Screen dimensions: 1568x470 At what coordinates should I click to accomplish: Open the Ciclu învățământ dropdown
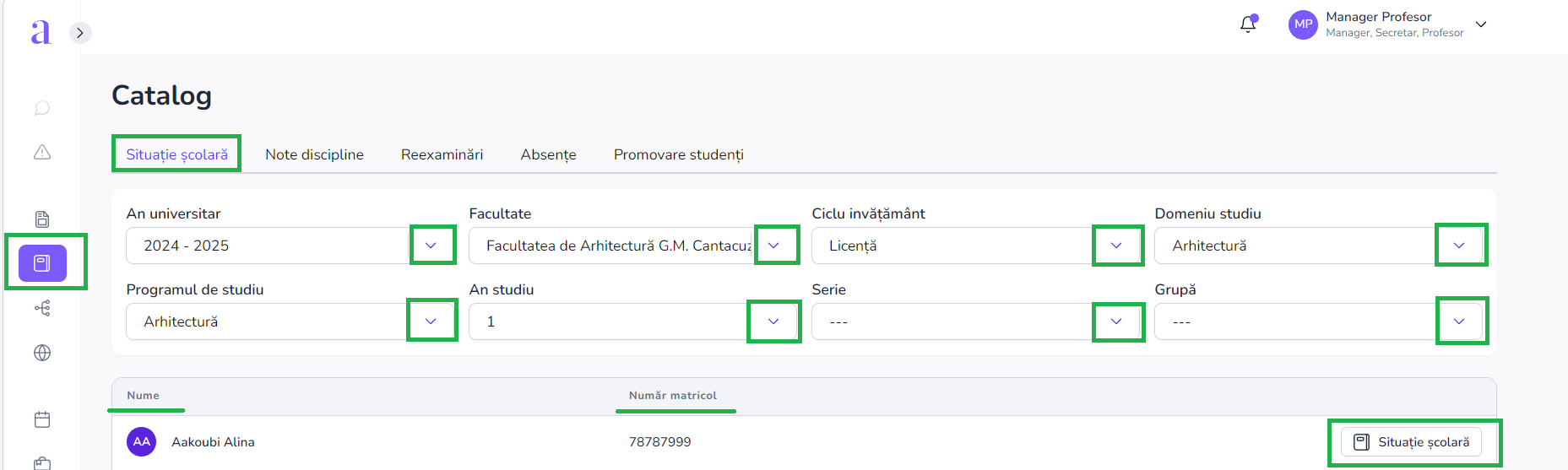[1116, 246]
